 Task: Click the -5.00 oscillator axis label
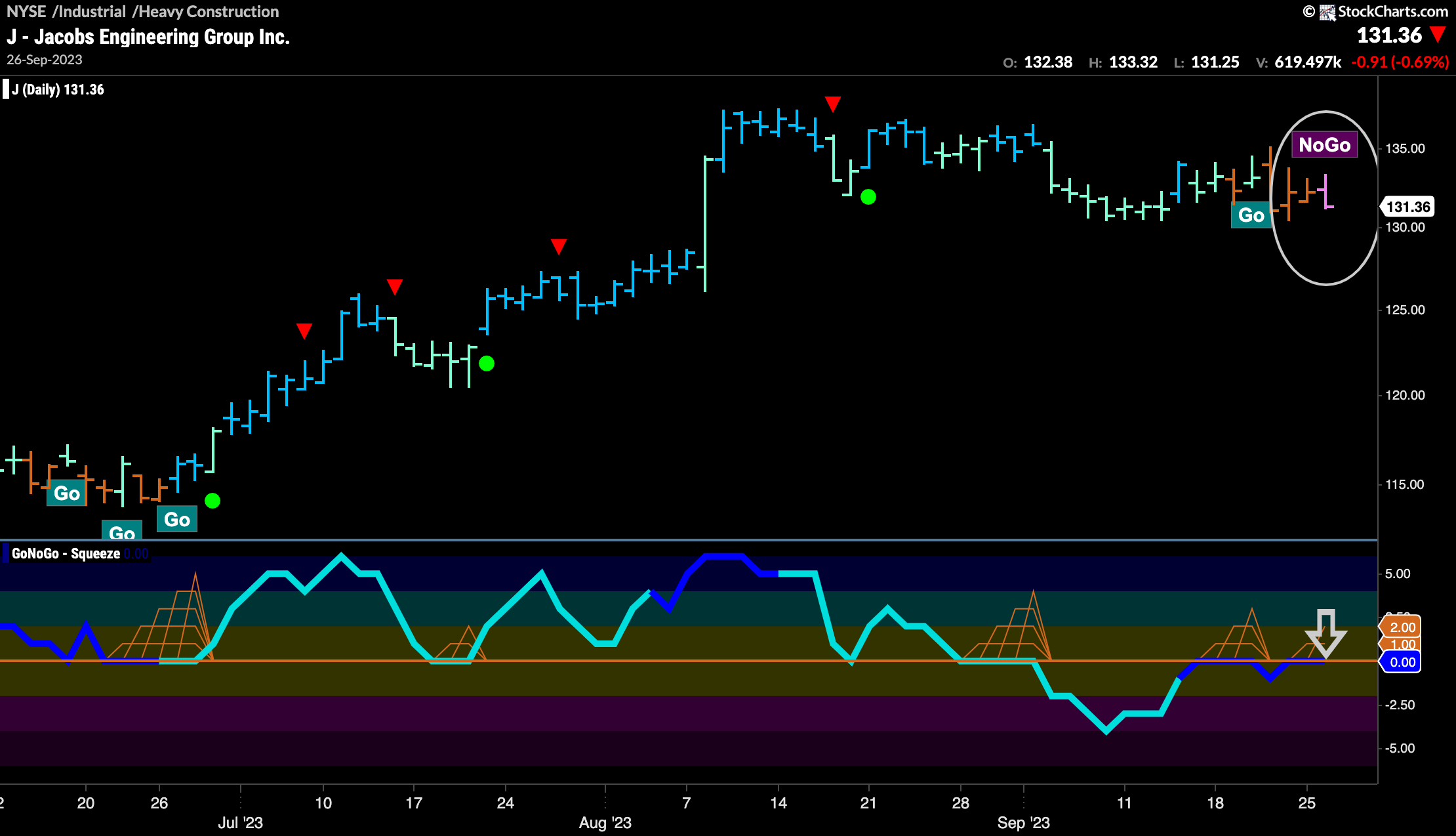point(1400,748)
